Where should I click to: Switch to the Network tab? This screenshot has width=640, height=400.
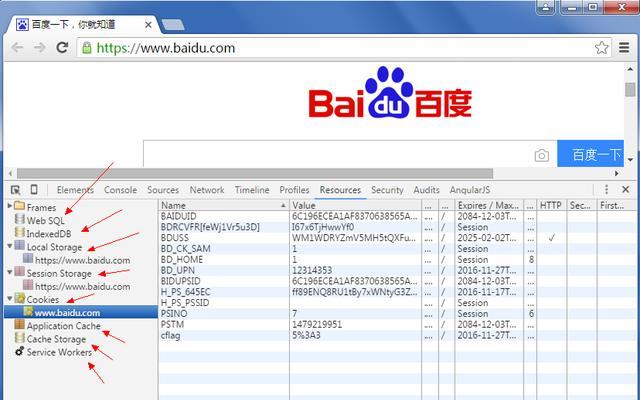pos(207,190)
